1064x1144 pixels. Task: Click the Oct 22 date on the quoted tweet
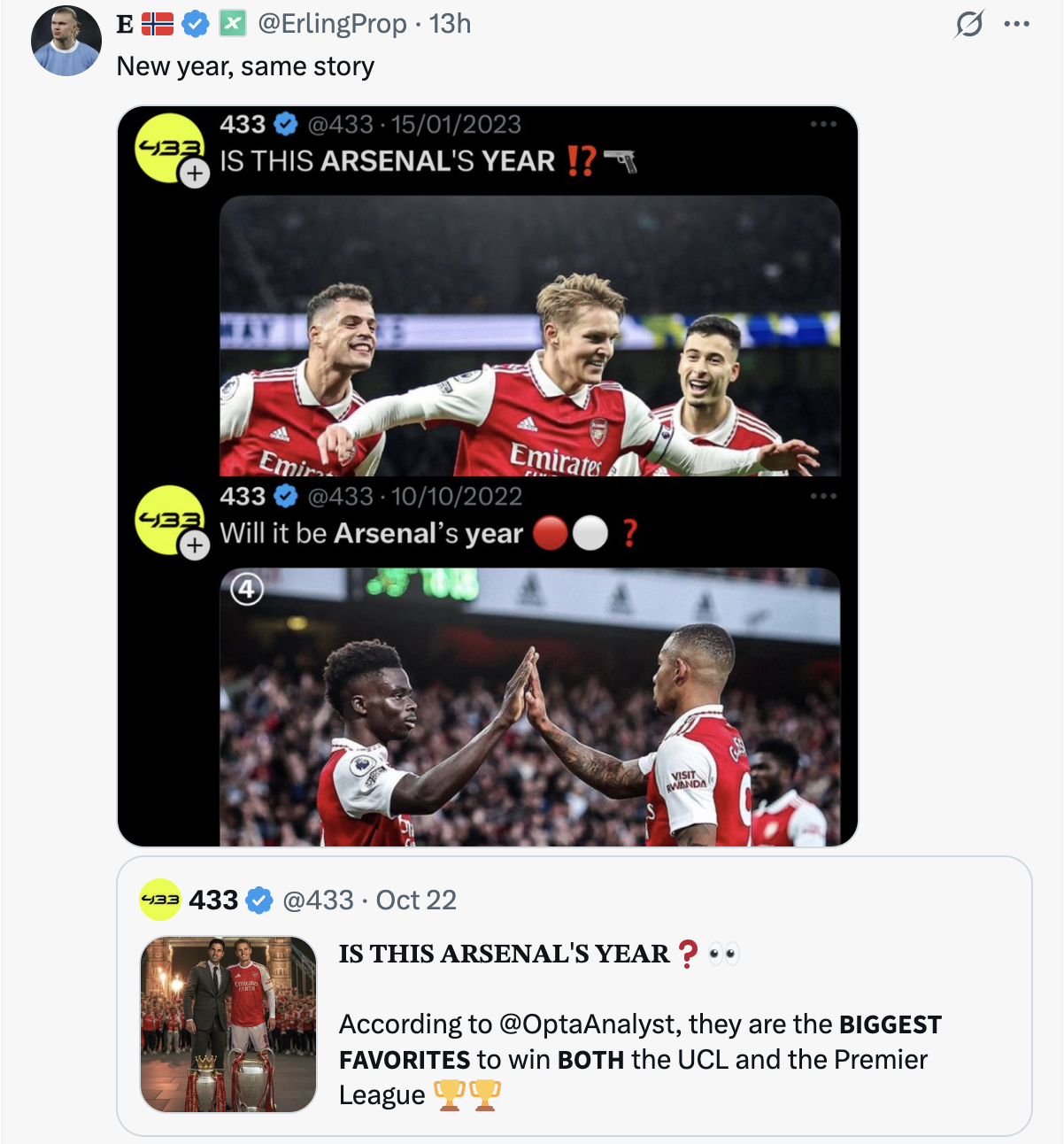point(416,901)
